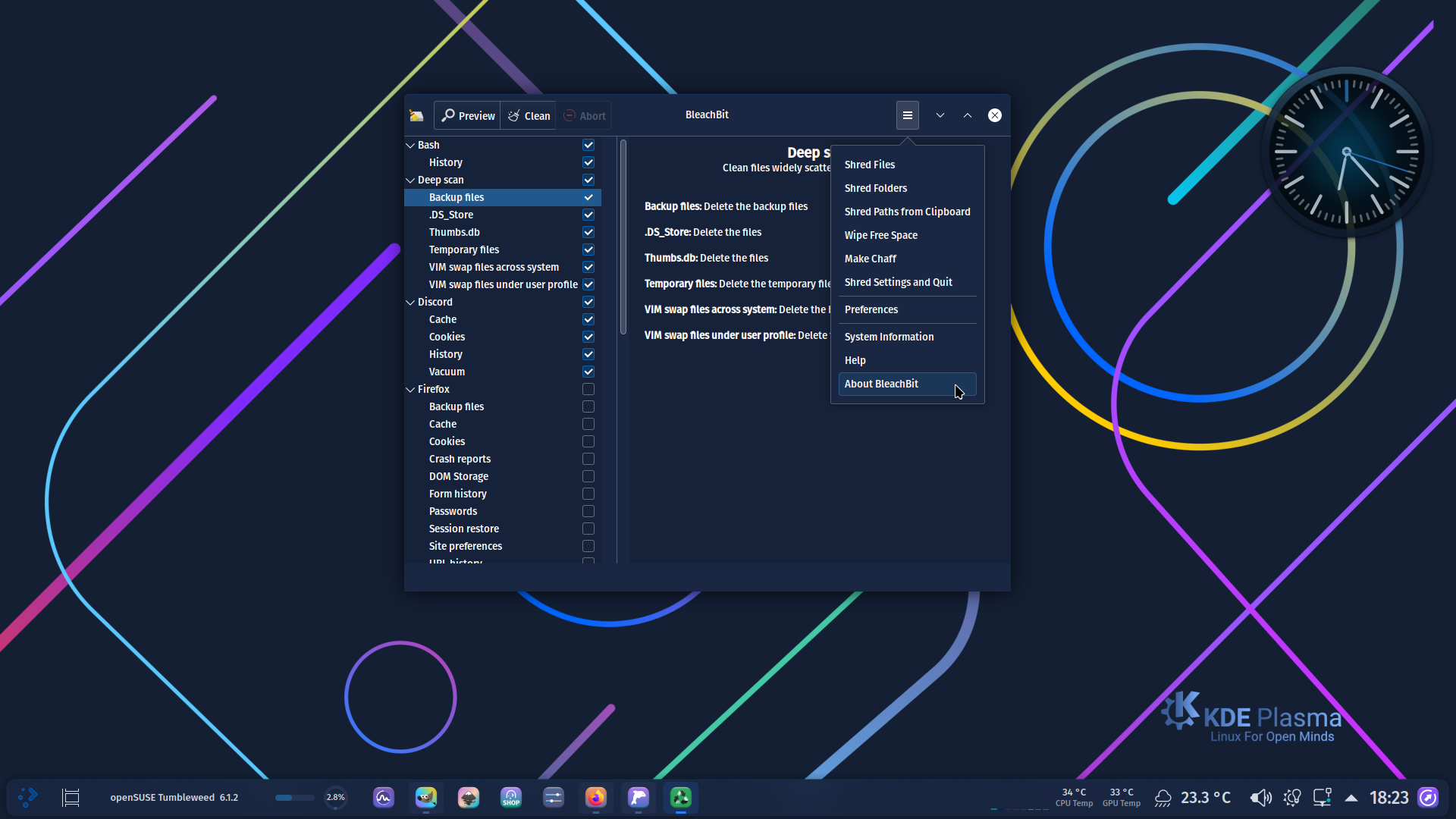Image resolution: width=1456 pixels, height=819 pixels.
Task: Open System Settings sliders icon
Action: pyautogui.click(x=554, y=798)
